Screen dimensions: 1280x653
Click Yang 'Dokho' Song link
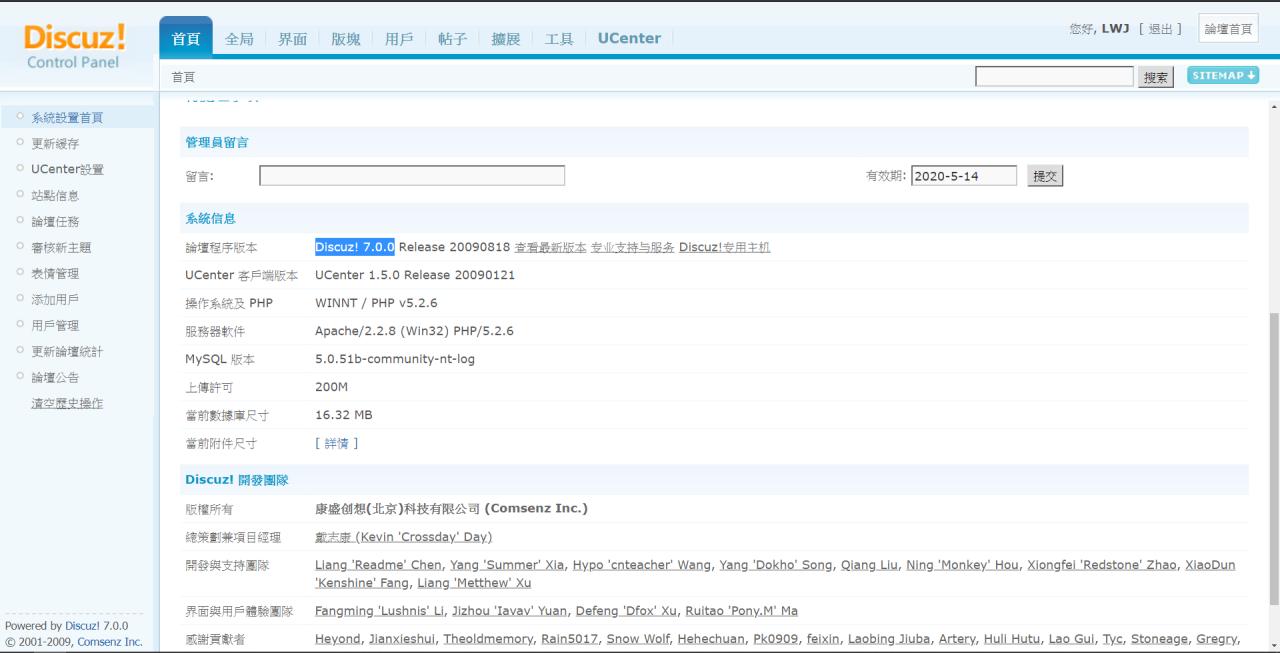775,565
